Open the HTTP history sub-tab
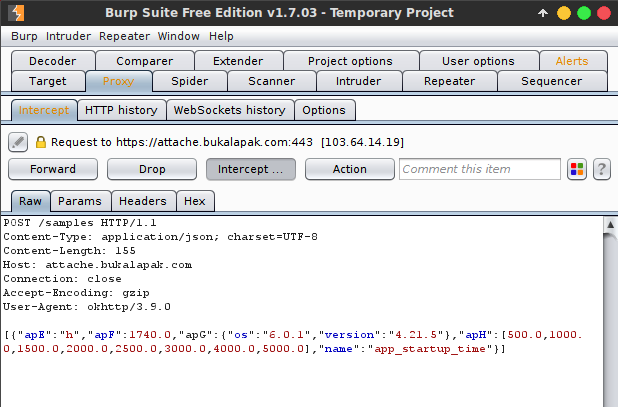The width and height of the screenshot is (618, 407). coord(121,110)
